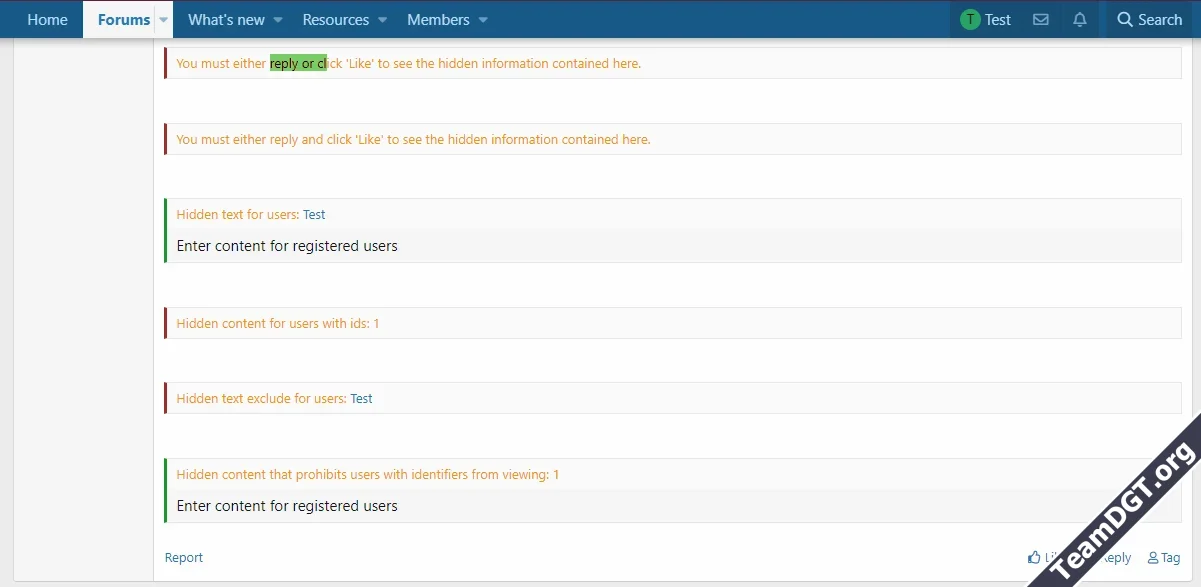The image size is (1201, 587).
Task: Click the Report link
Action: point(184,557)
